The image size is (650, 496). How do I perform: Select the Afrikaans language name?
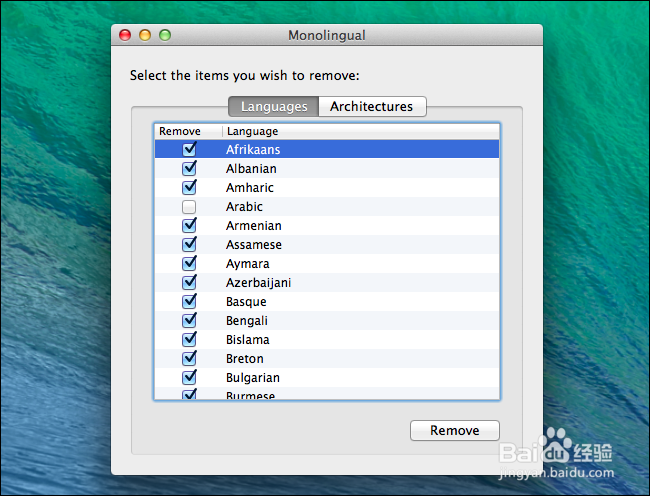pos(253,150)
